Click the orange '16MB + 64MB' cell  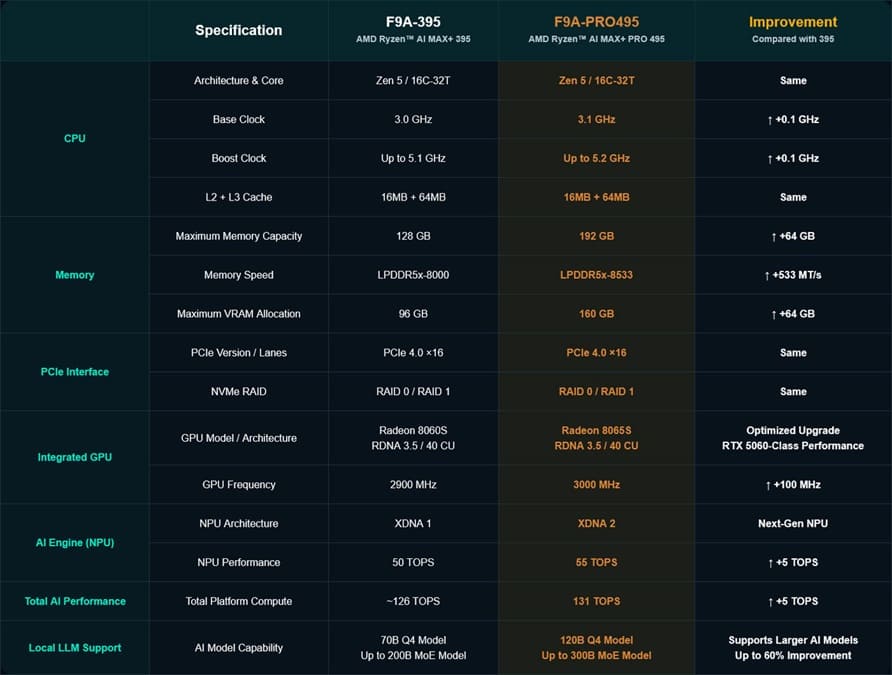tap(596, 197)
